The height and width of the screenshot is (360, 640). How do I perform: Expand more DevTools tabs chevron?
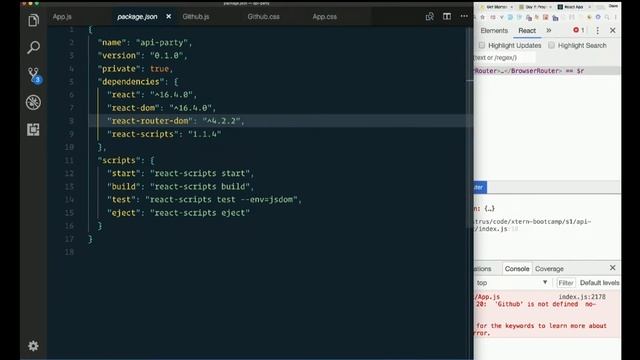[549, 30]
